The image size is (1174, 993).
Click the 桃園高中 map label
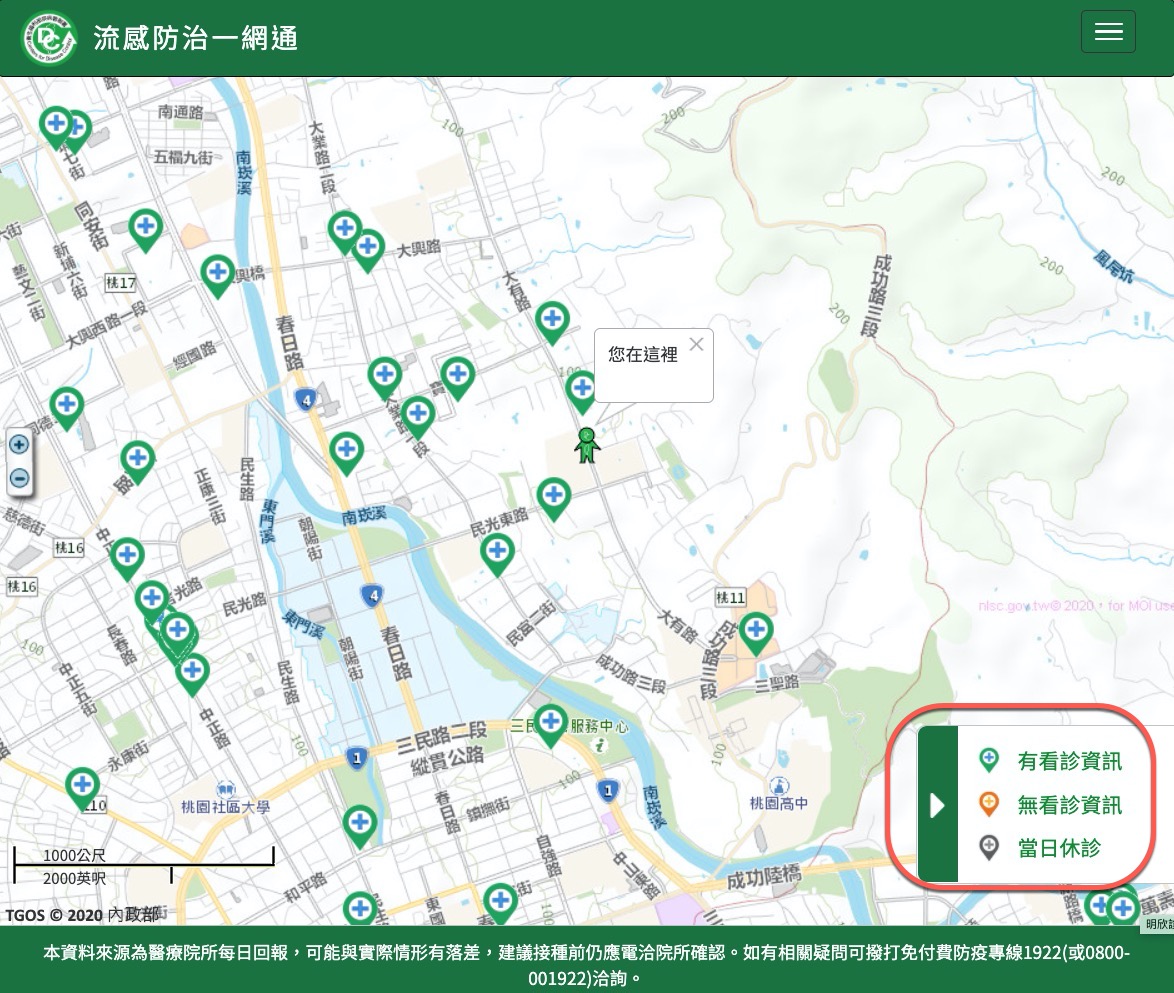(x=779, y=804)
